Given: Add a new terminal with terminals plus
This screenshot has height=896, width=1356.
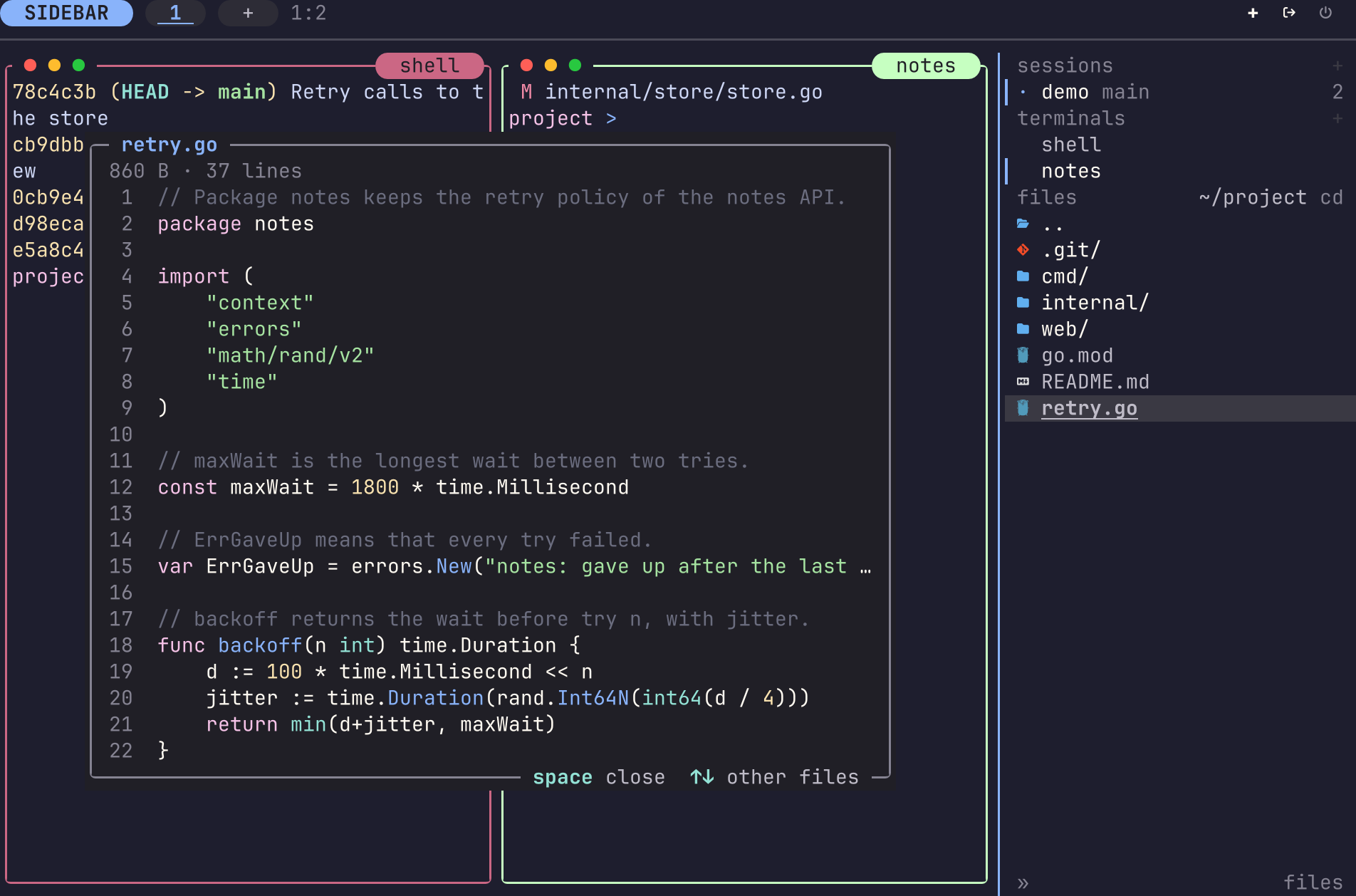Looking at the screenshot, I should coord(1337,118).
